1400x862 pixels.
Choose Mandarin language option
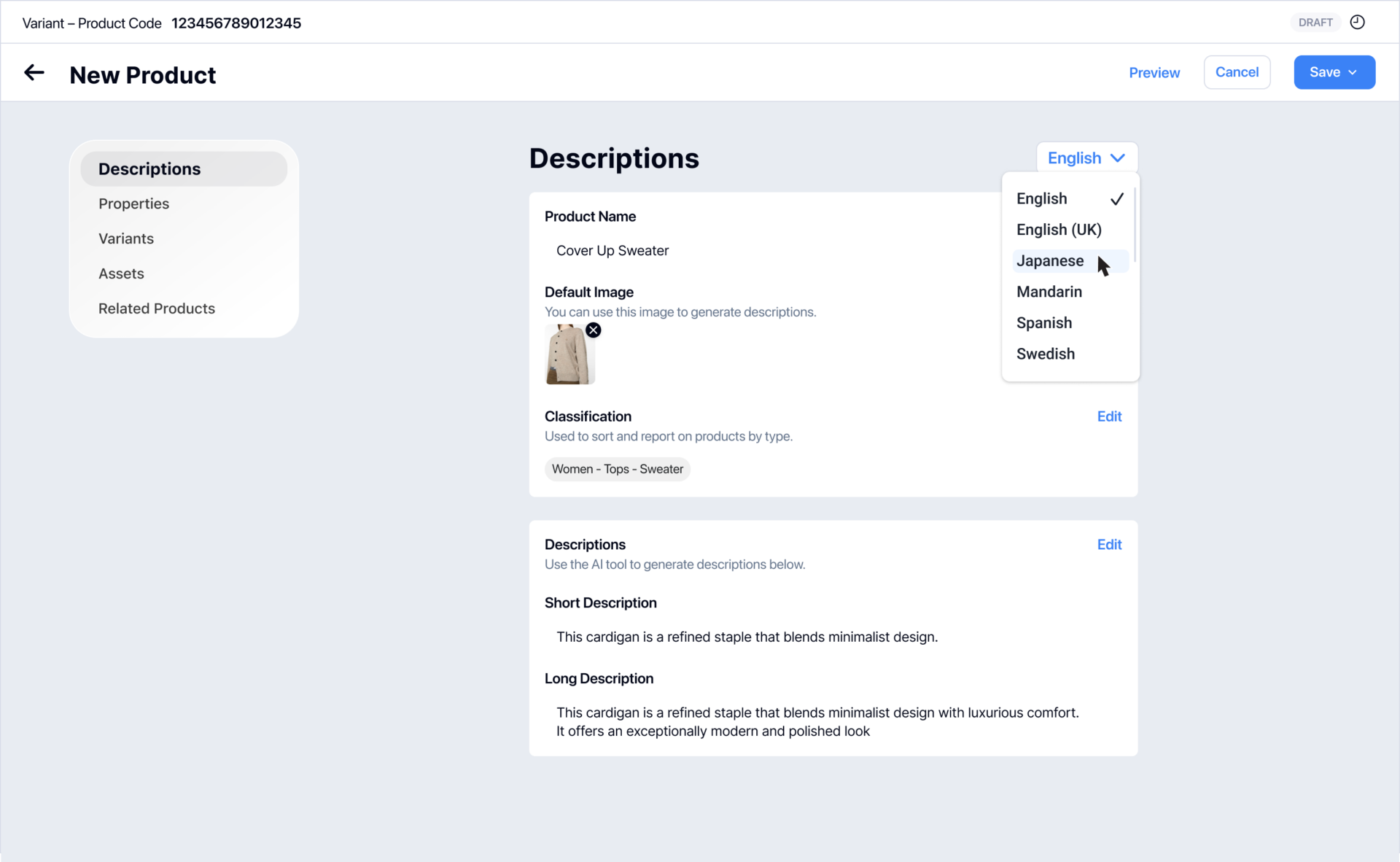point(1049,292)
